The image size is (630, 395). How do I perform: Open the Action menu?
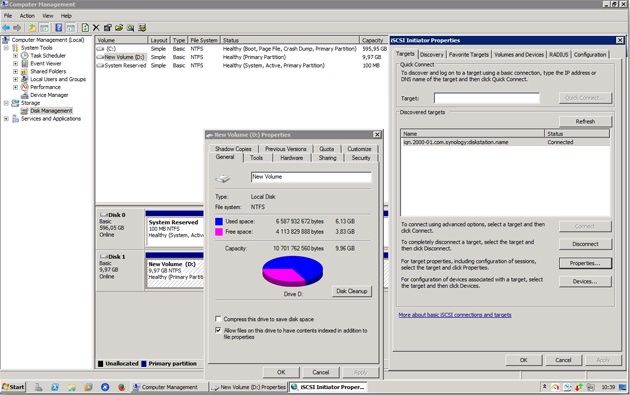pyautogui.click(x=27, y=16)
